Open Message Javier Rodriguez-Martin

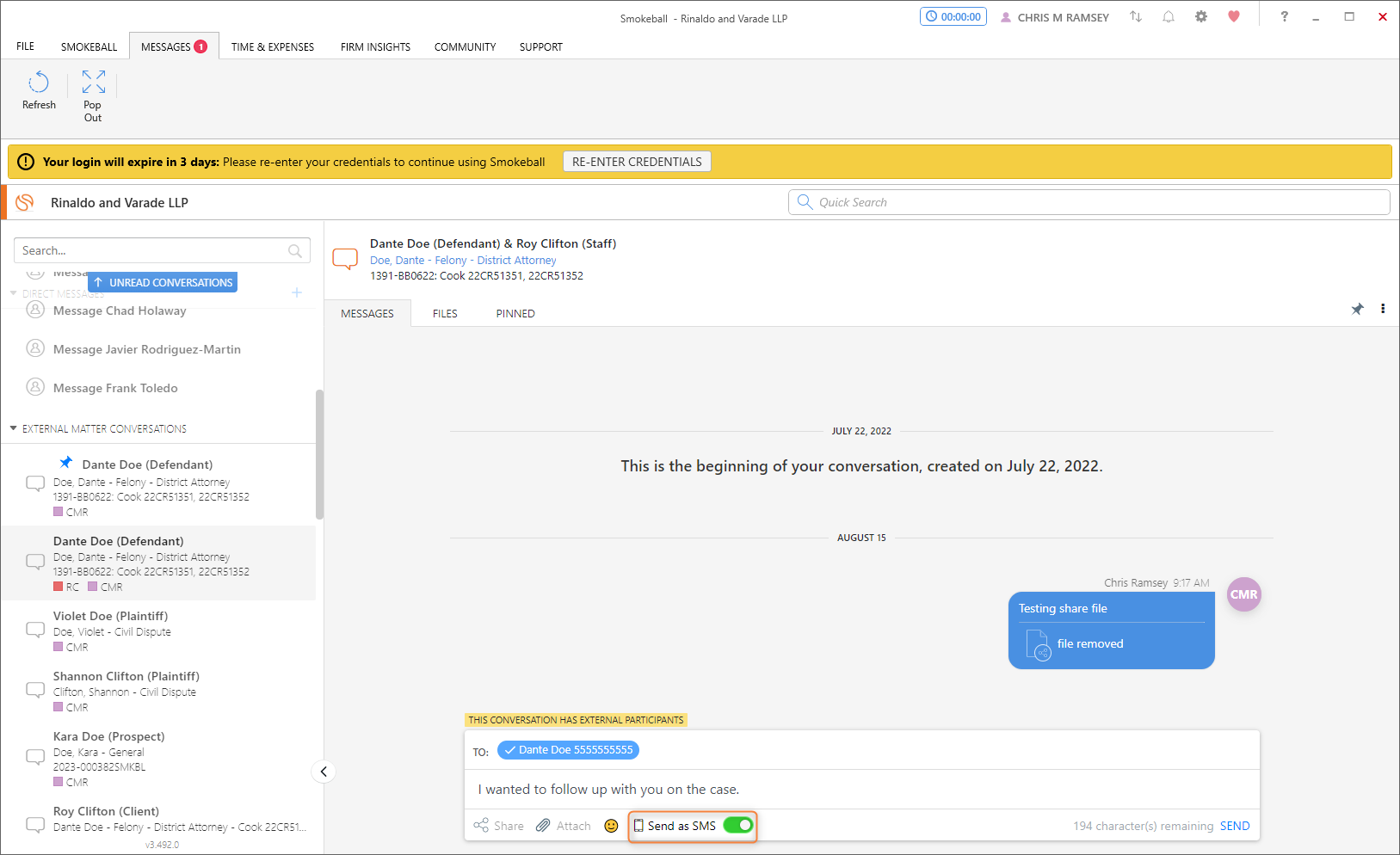(146, 349)
